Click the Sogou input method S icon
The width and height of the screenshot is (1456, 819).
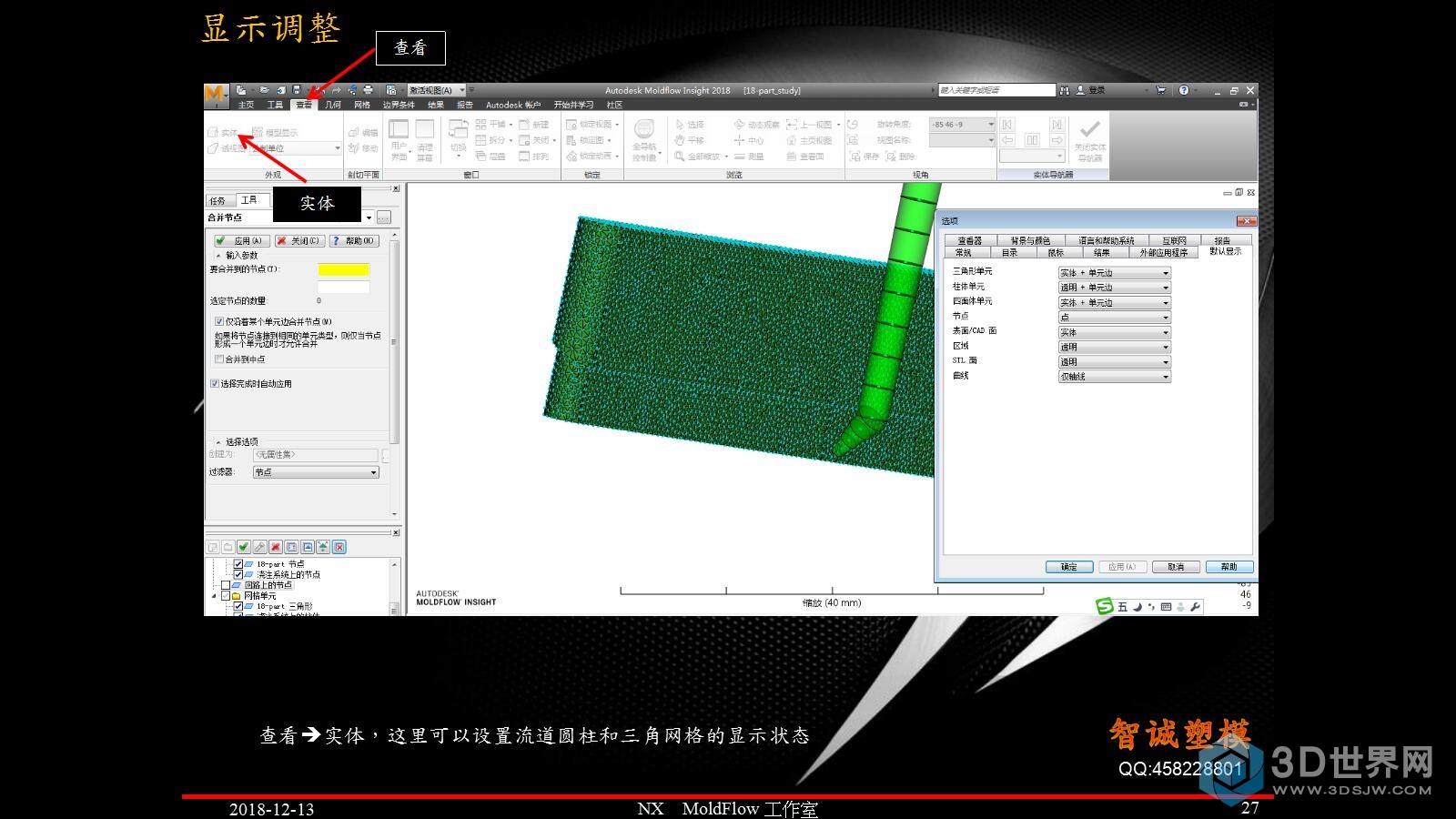point(1105,606)
